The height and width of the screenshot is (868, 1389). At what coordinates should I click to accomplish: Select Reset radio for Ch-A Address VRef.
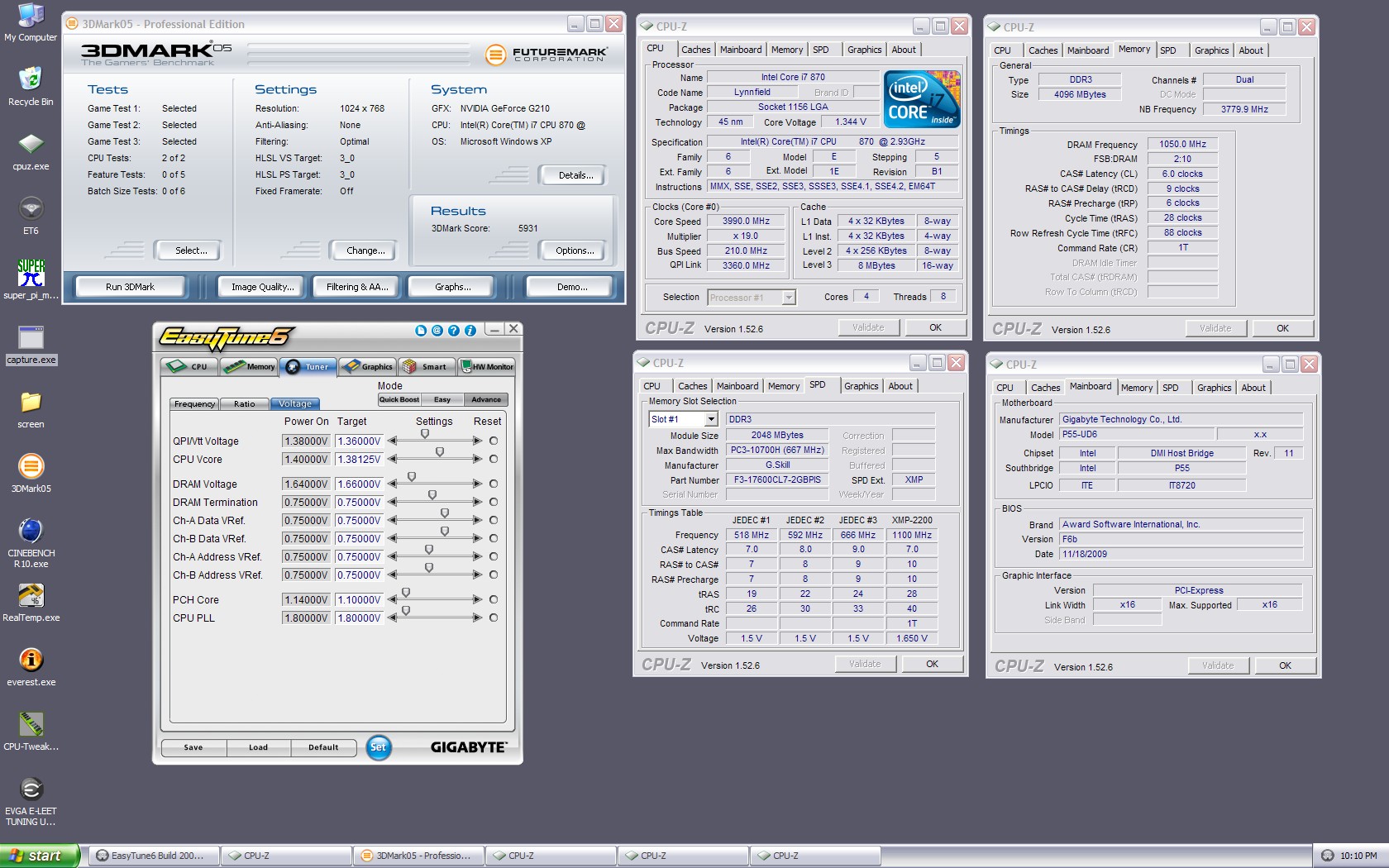(x=494, y=557)
